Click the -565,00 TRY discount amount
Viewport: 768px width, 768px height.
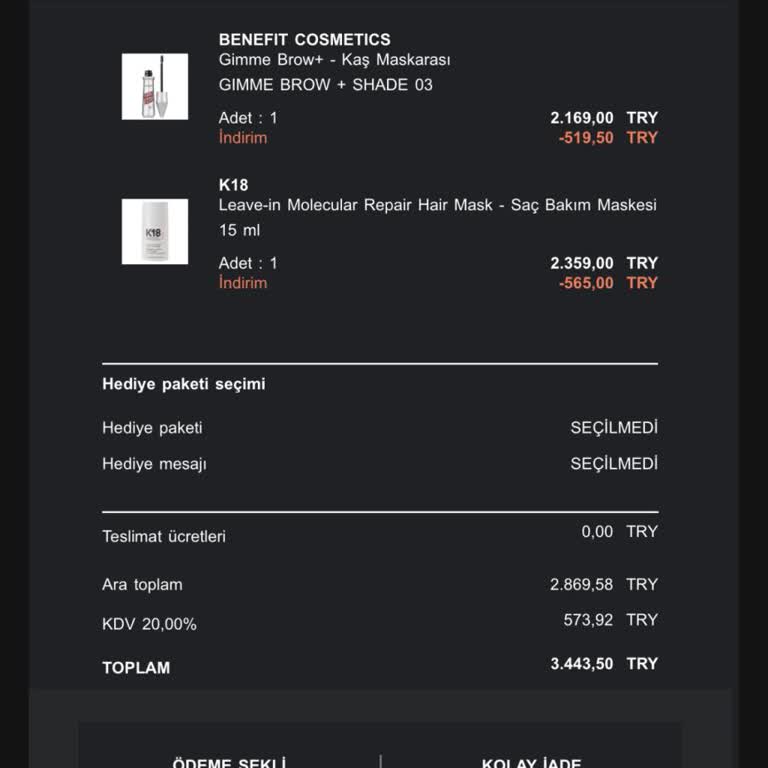pyautogui.click(x=607, y=283)
